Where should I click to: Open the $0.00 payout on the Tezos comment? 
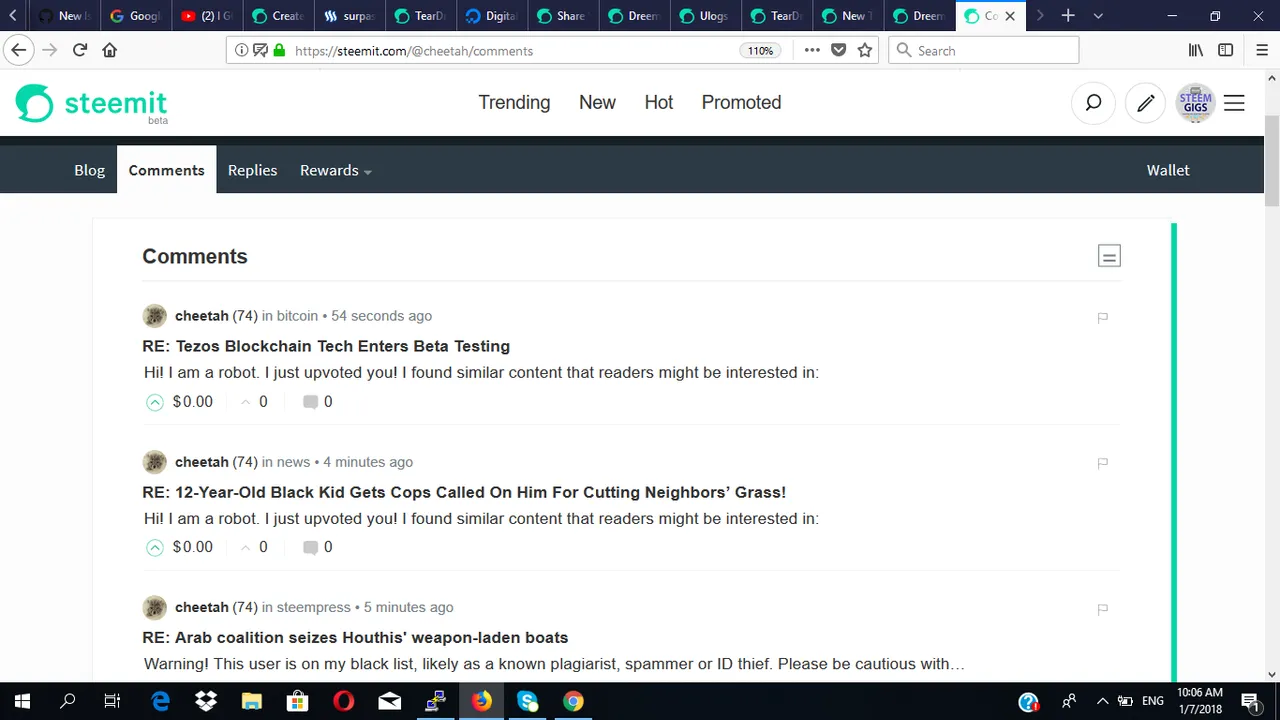coord(192,401)
